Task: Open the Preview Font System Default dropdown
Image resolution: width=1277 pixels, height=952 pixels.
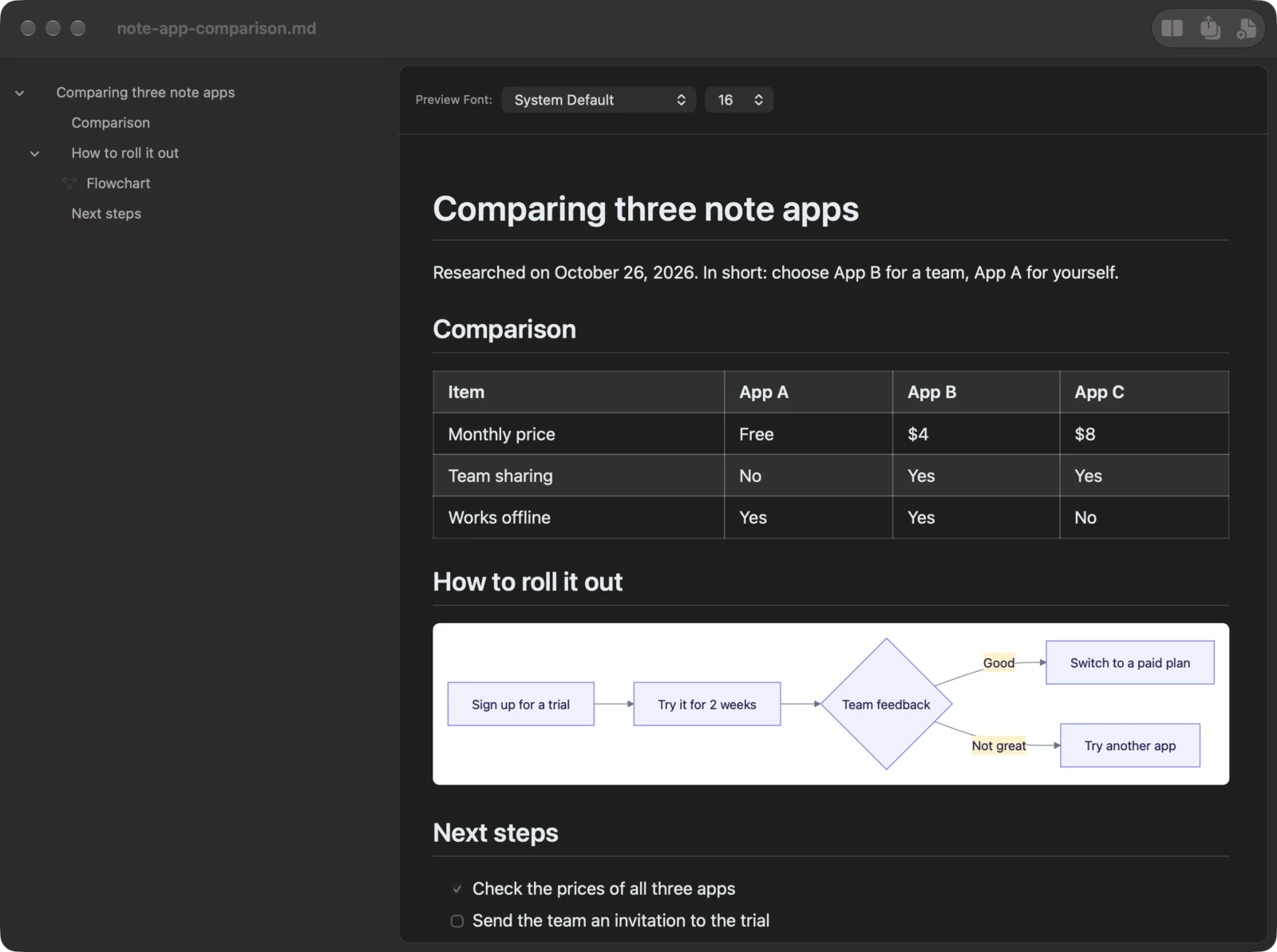Action: pos(599,100)
